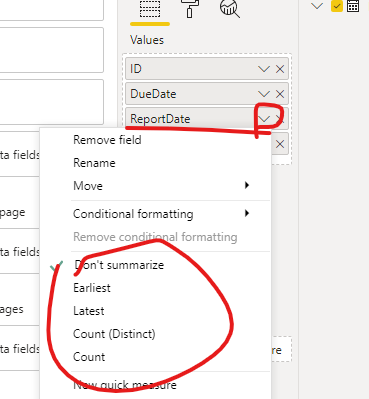Open dropdown arrow for the DueDate field
The height and width of the screenshot is (399, 369).
264,94
